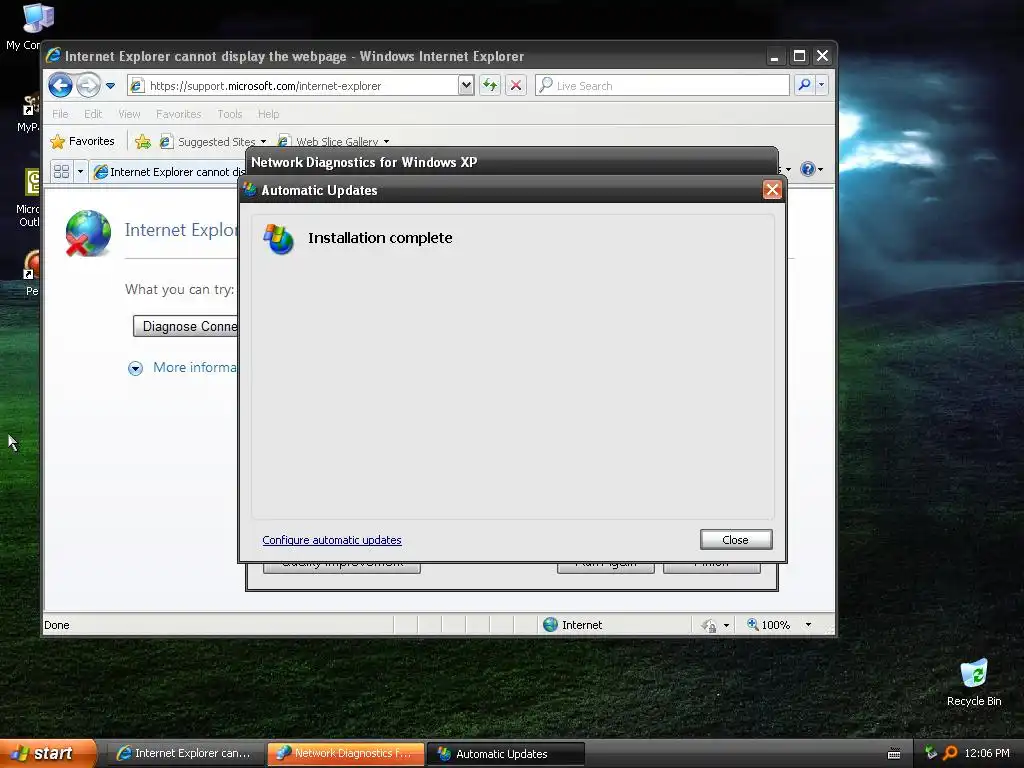Viewport: 1024px width, 768px height.
Task: Click the Back arrow in Internet Explorer
Action: 60,85
